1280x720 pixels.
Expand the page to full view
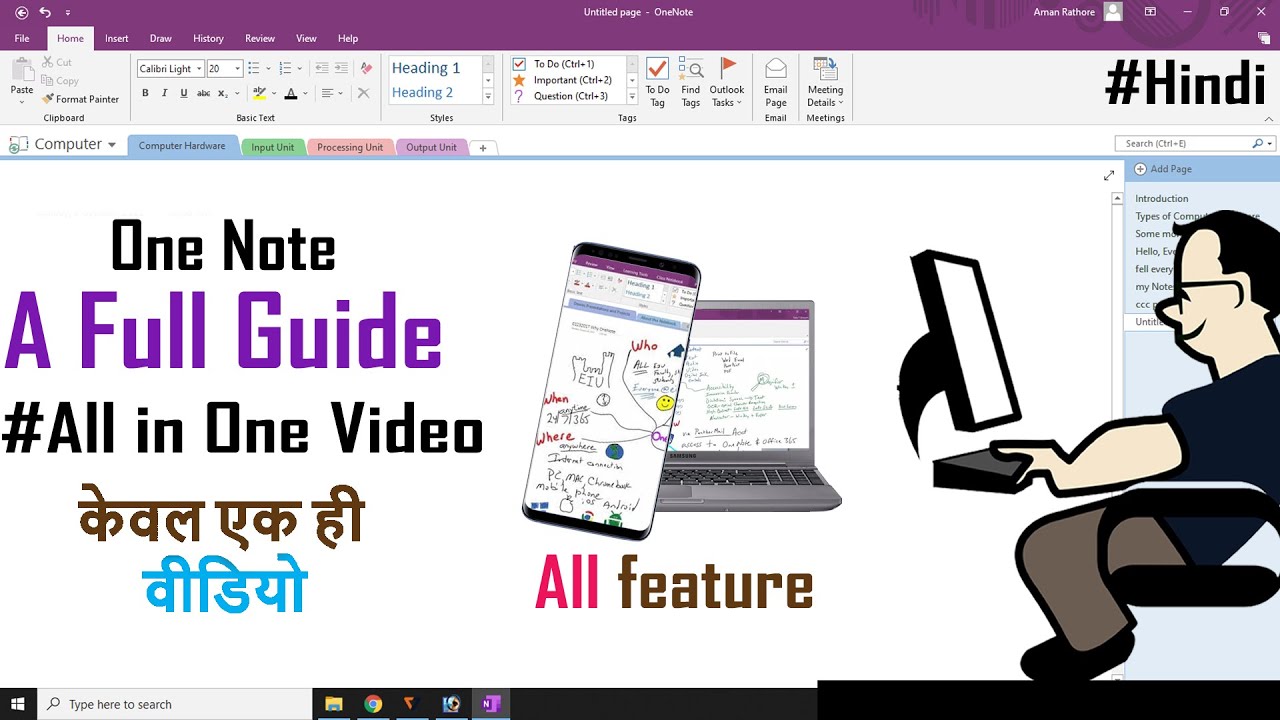tap(1108, 175)
